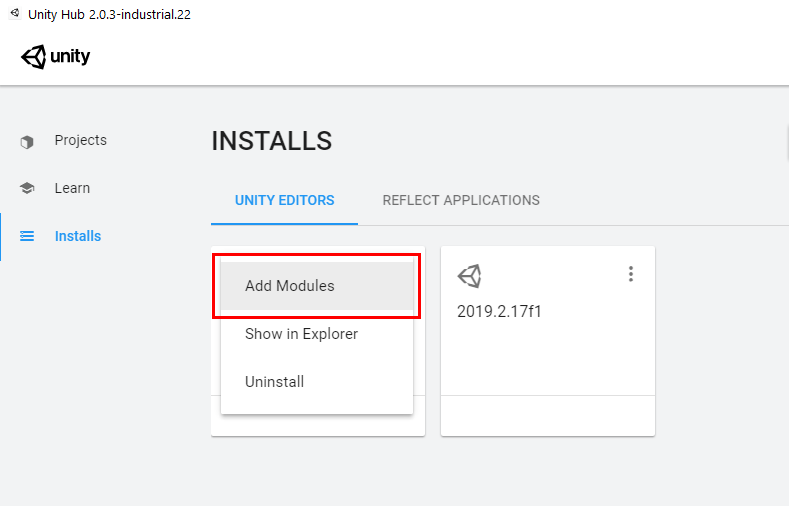Click the Unity cube logo in header
The image size is (789, 506).
point(34,57)
